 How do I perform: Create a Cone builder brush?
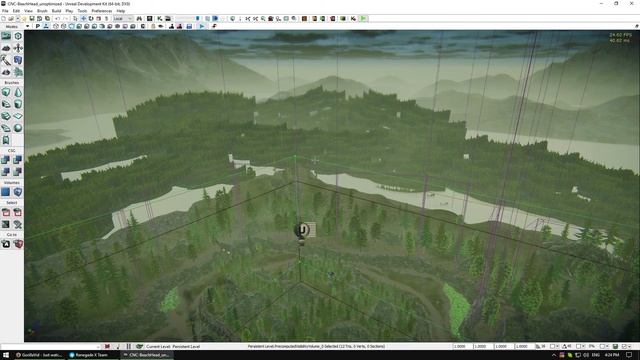(18, 92)
